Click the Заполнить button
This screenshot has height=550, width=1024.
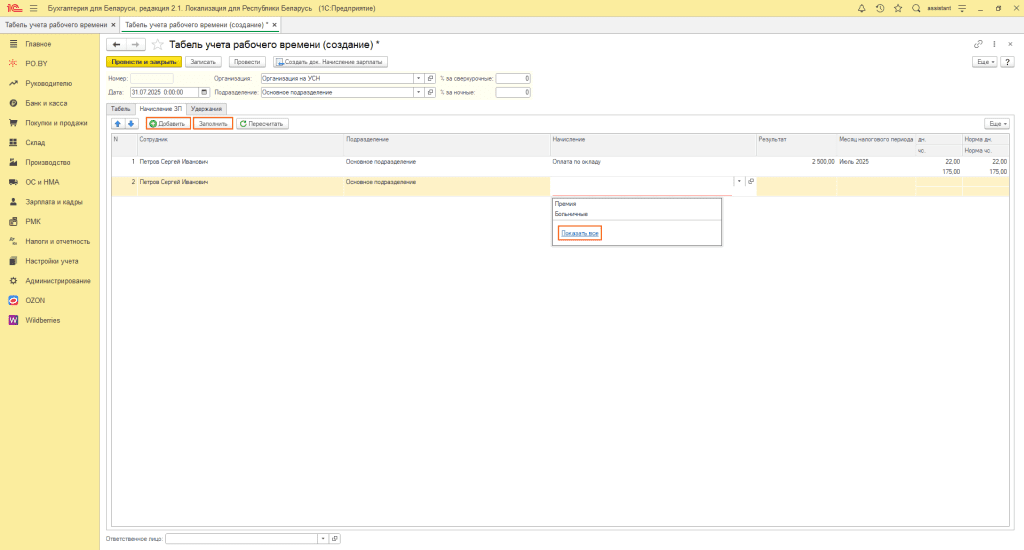[x=213, y=123]
